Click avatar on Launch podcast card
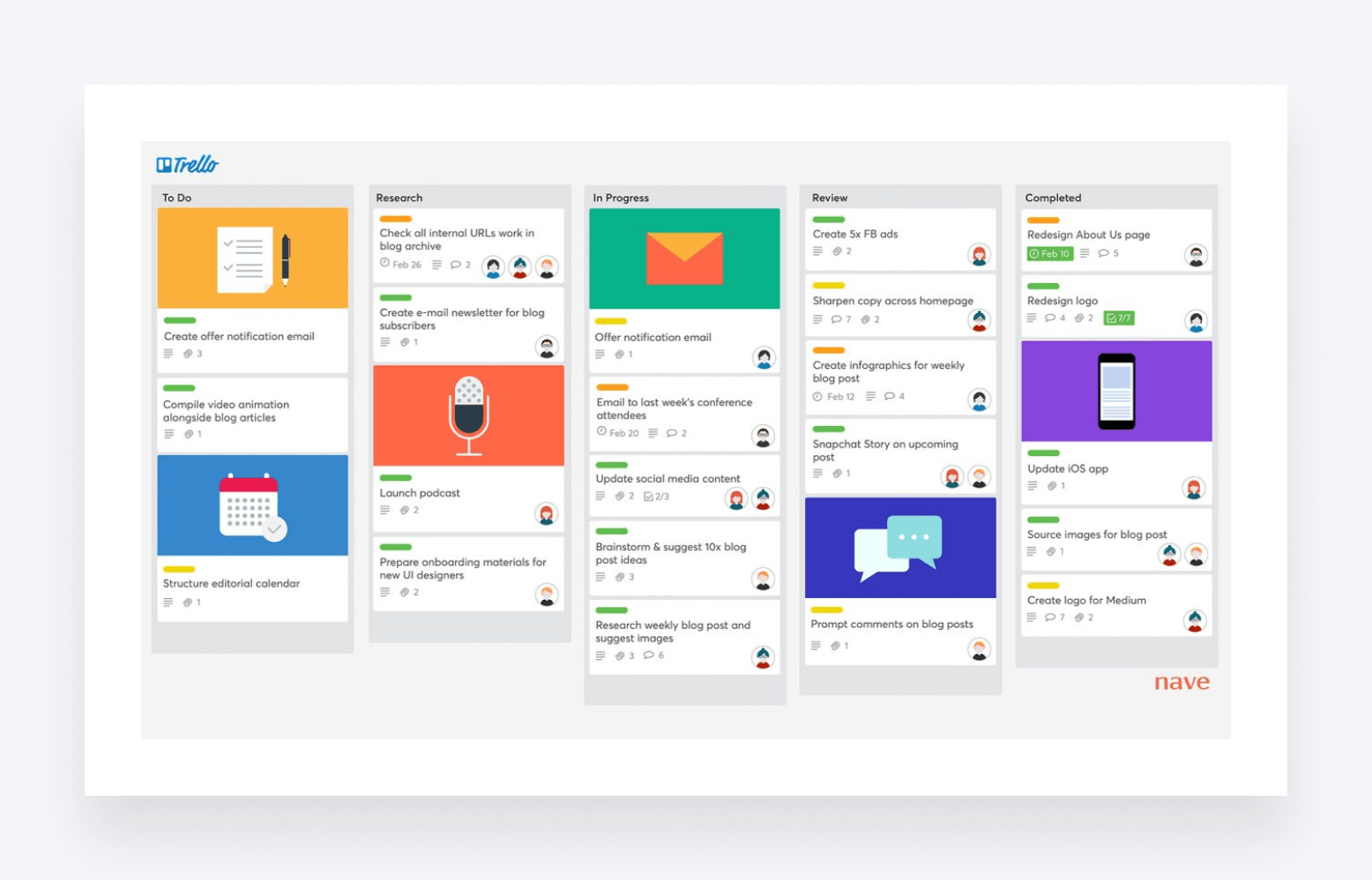 tap(547, 513)
